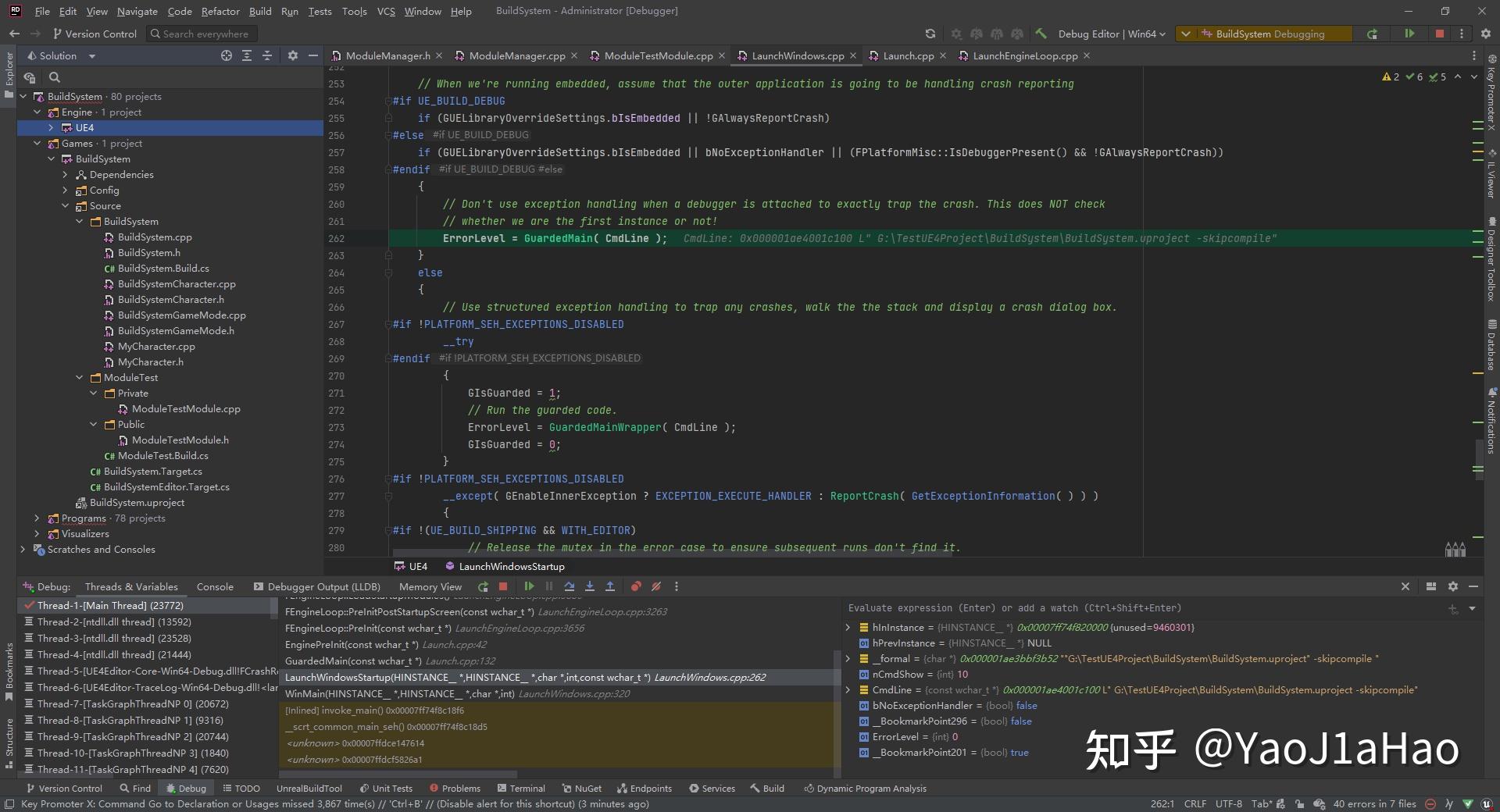Step into the function call
This screenshot has height=812, width=1500.
point(590,586)
